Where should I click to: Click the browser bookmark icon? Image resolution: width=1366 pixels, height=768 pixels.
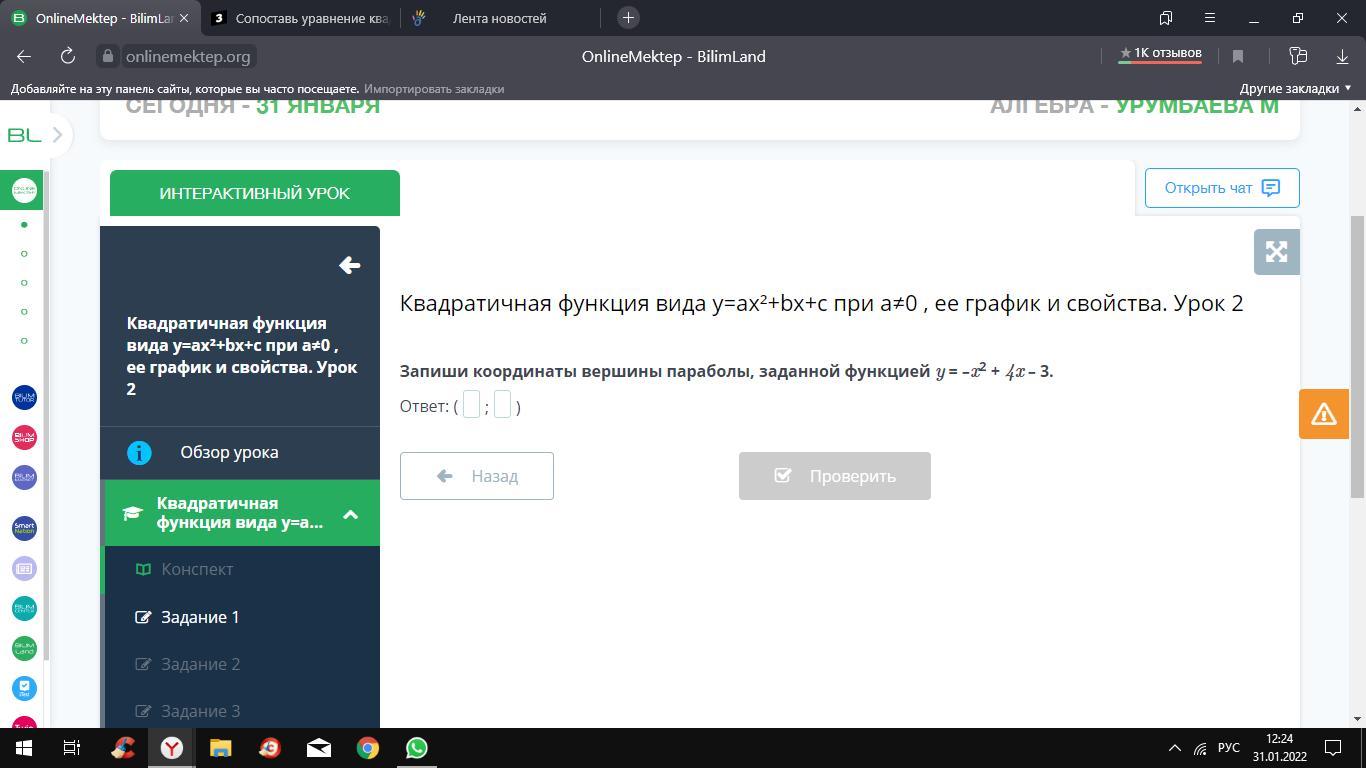point(1238,56)
